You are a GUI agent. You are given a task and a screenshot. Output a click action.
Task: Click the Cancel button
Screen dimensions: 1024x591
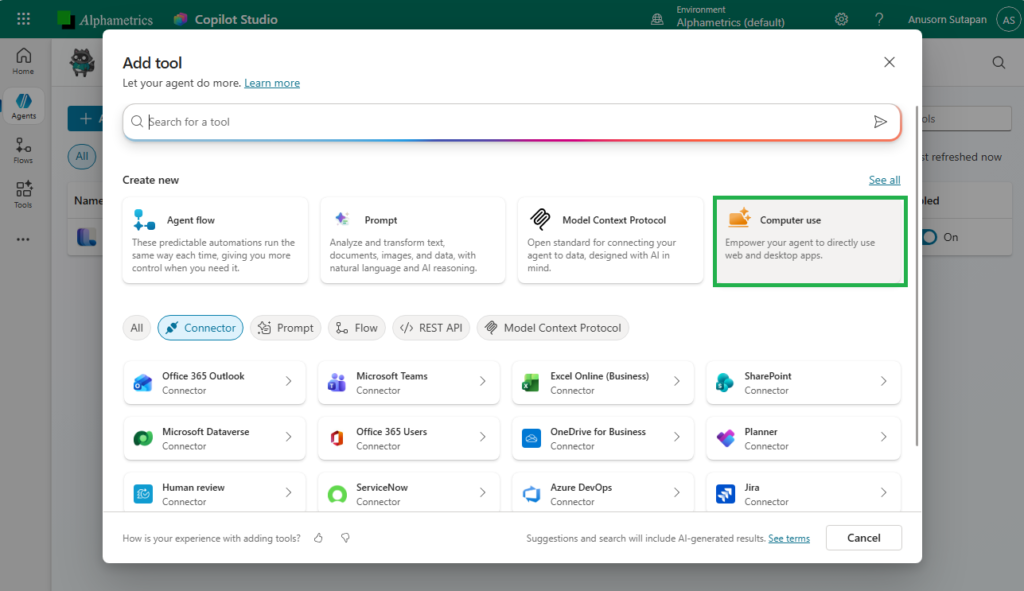coord(863,538)
